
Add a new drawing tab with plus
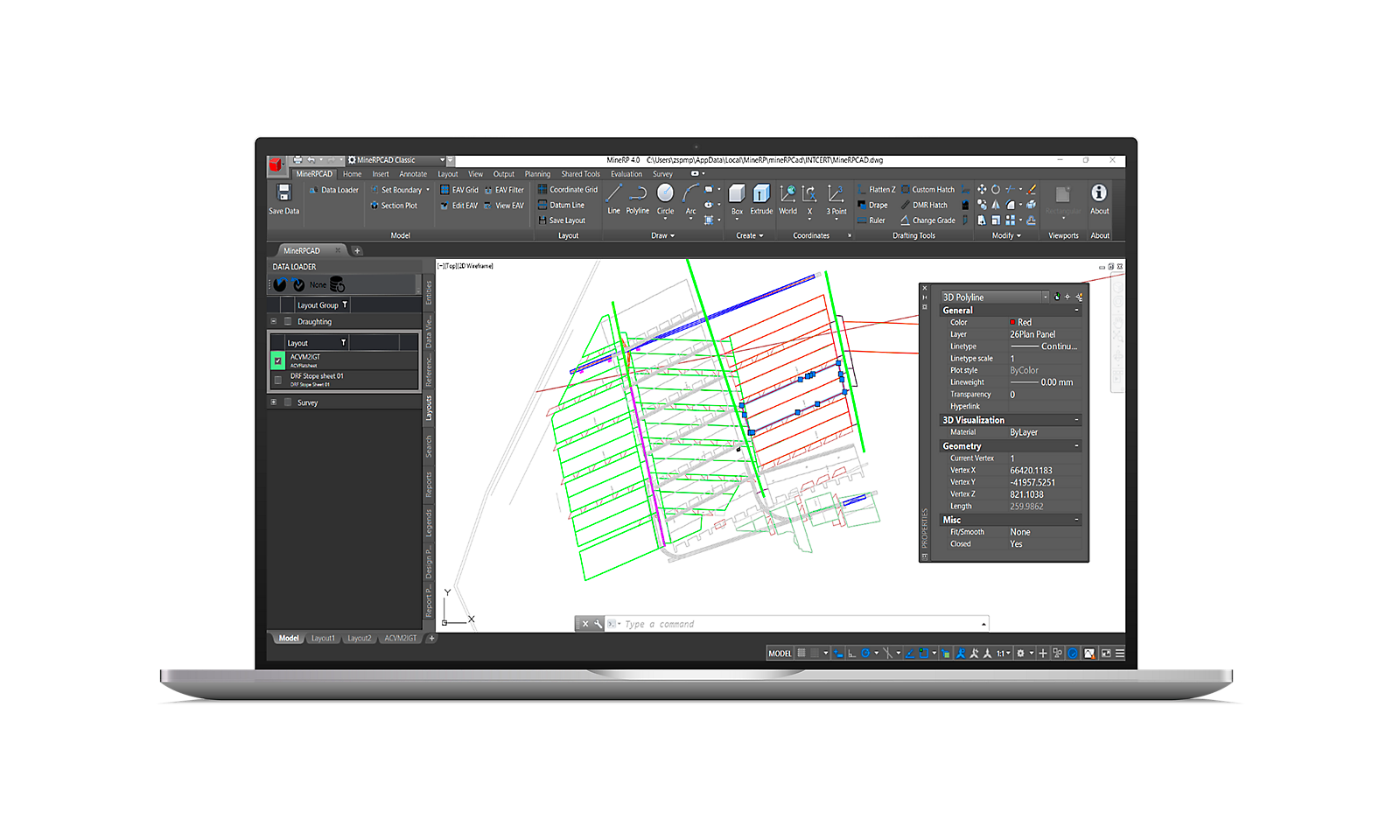point(357,250)
